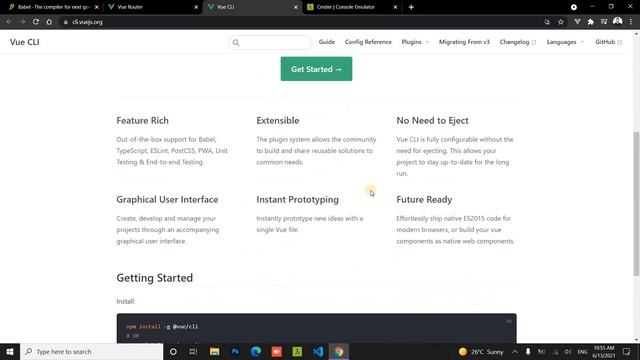Open Visual Studio Code from the taskbar

click(x=318, y=351)
